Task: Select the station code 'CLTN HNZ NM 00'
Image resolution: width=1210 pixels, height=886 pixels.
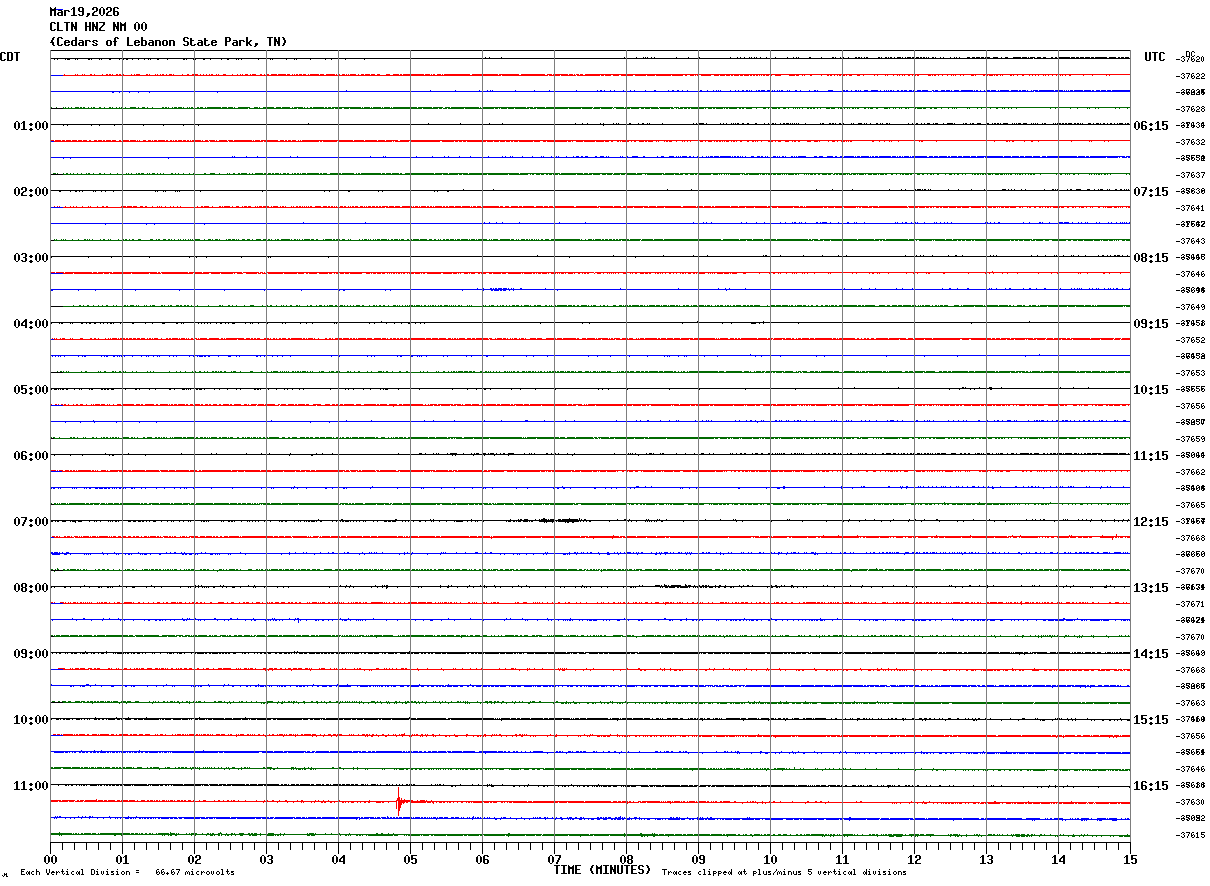Action: click(x=98, y=27)
